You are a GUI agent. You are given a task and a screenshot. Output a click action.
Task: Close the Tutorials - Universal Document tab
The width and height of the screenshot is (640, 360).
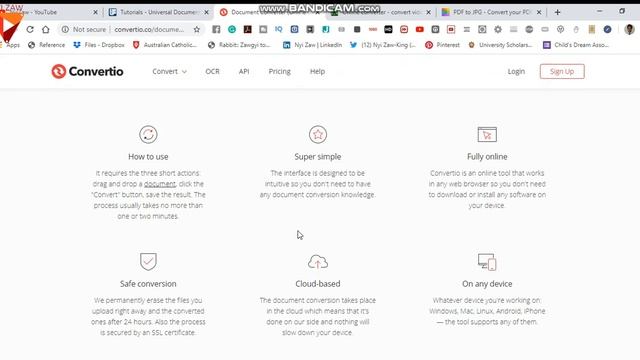coord(207,12)
